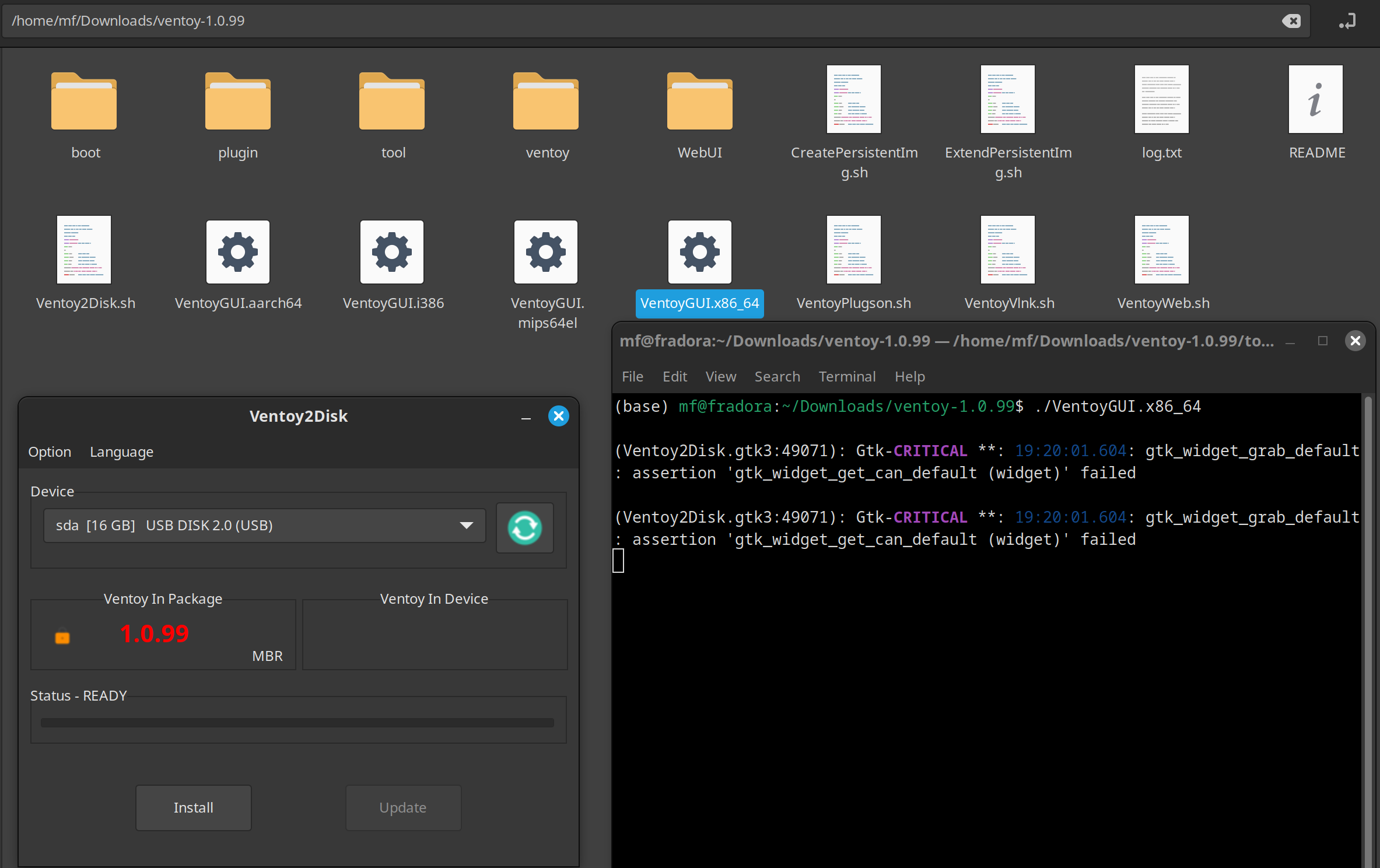Open the Terminal menu in terminal window
The width and height of the screenshot is (1380, 868).
[847, 376]
